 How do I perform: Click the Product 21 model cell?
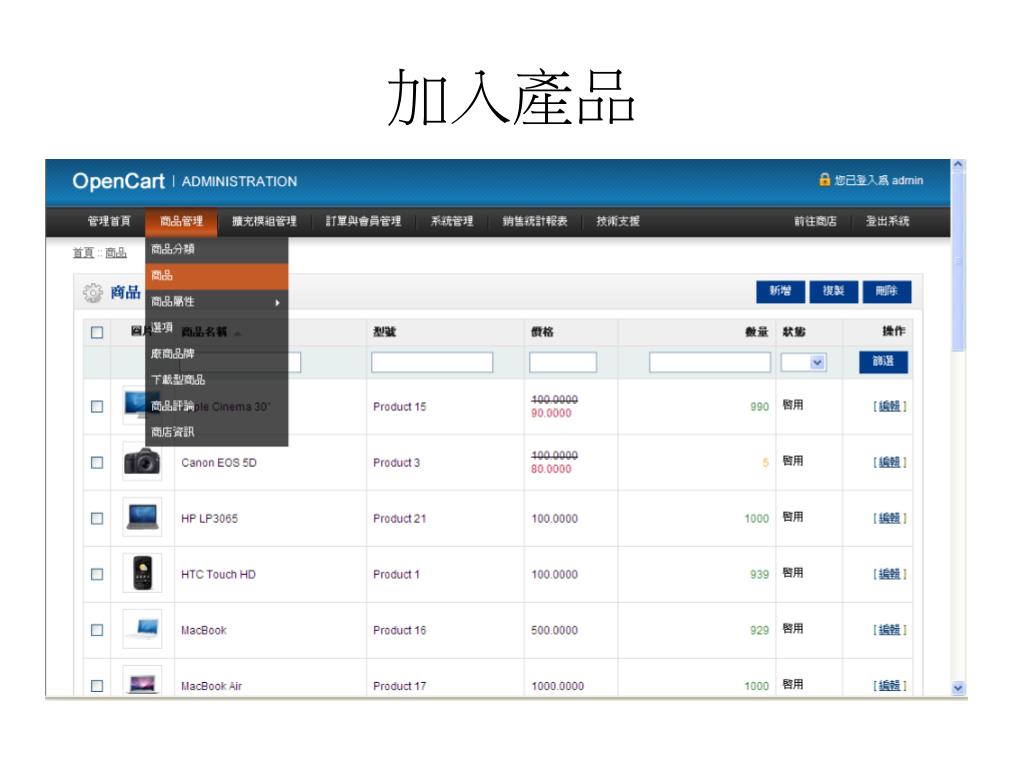coord(400,519)
